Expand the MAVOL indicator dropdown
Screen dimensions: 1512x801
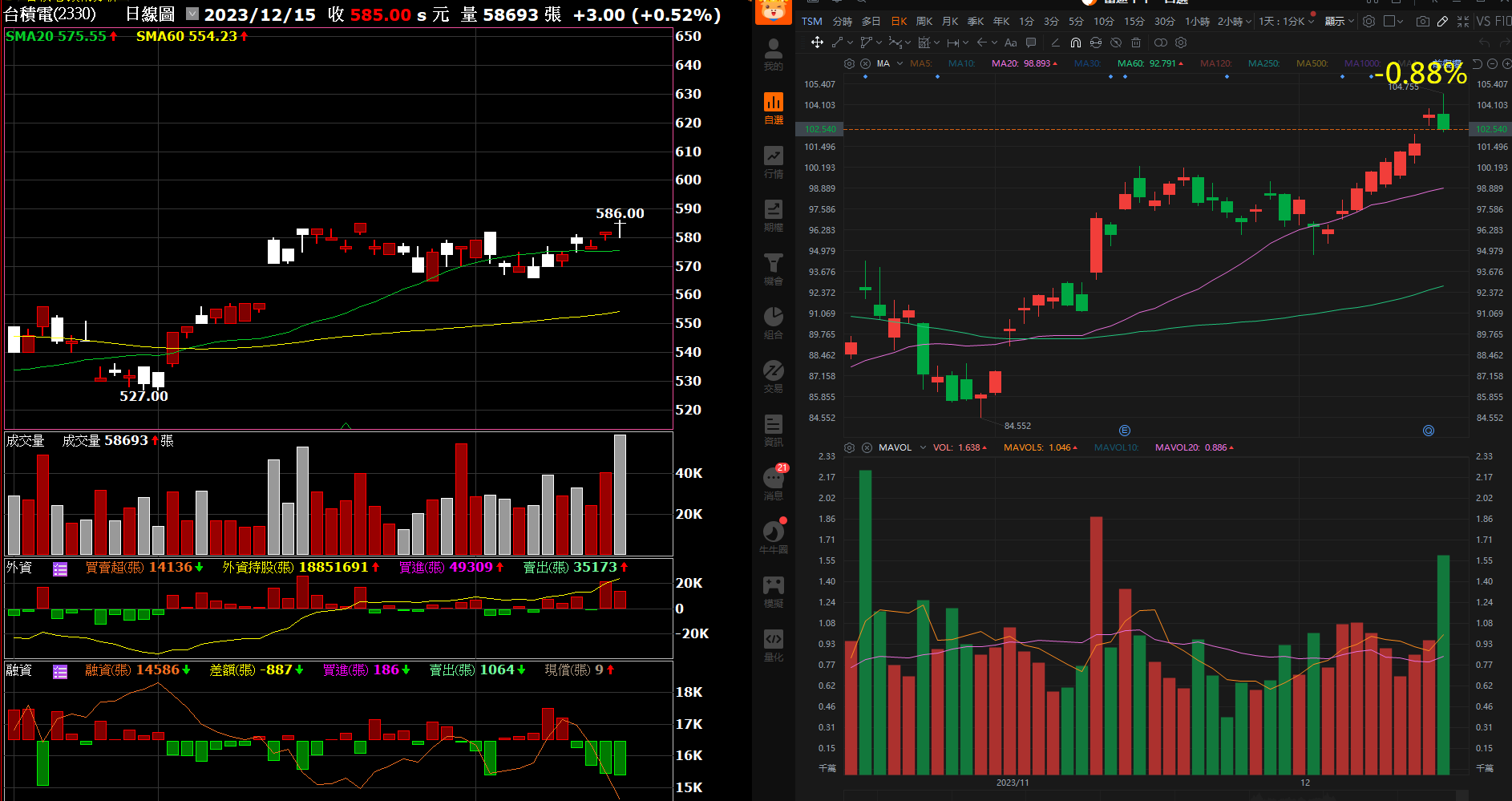coord(923,447)
